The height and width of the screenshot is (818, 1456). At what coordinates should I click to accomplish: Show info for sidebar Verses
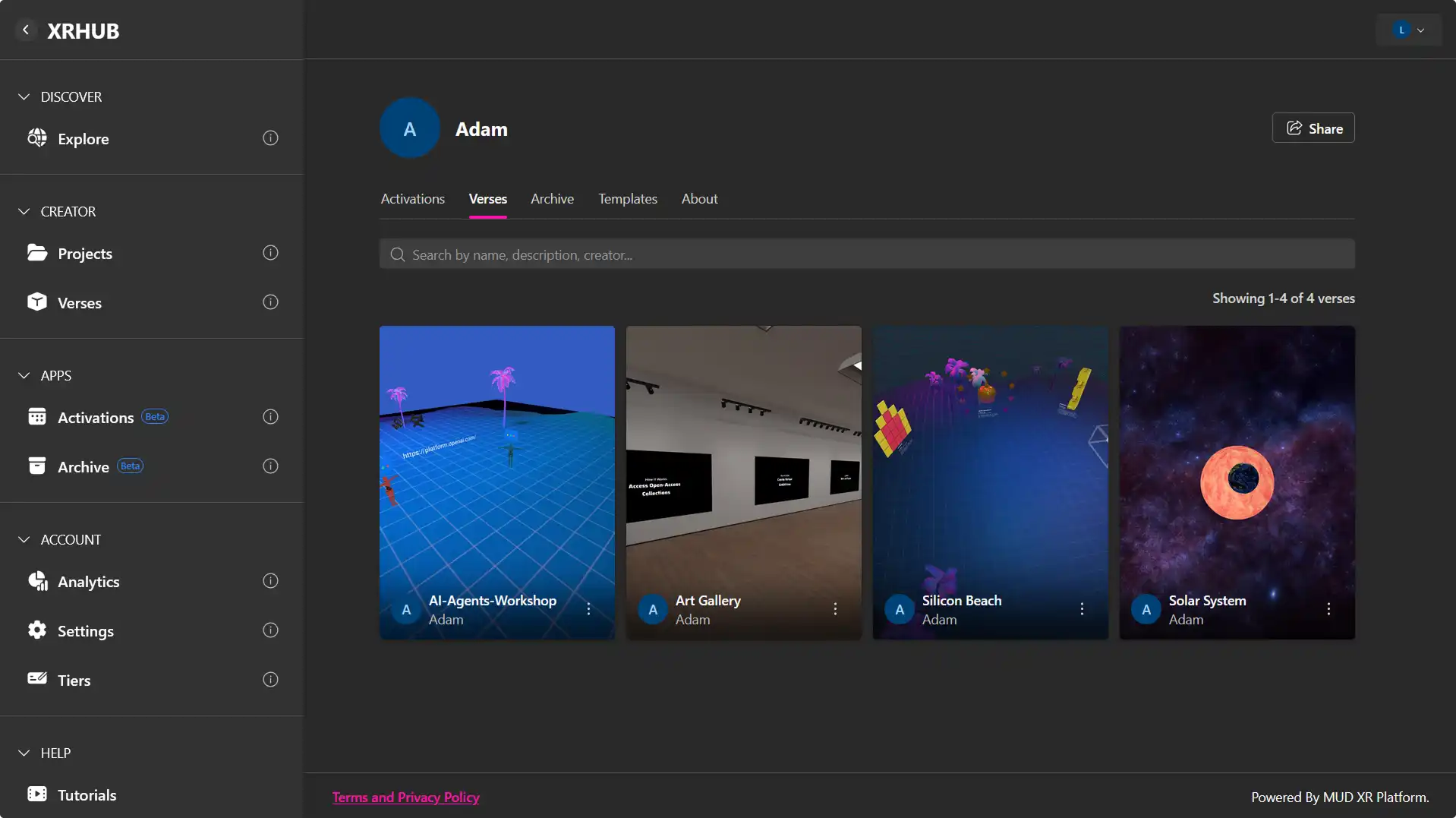pos(270,302)
